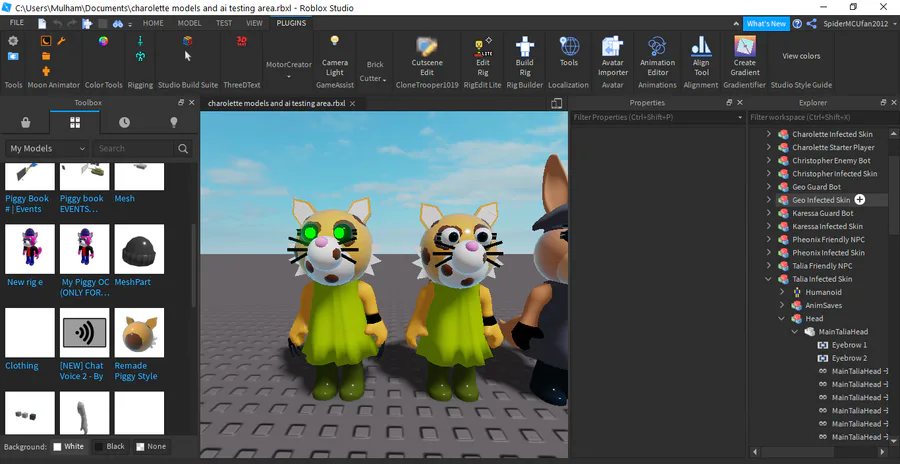
Task: Click the share icon near username
Action: (x=812, y=24)
